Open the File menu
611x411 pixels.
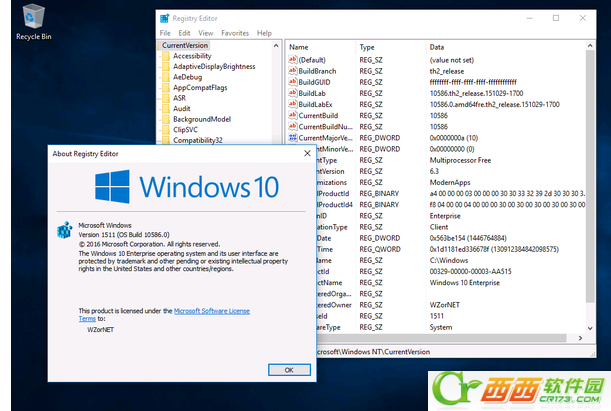point(165,33)
